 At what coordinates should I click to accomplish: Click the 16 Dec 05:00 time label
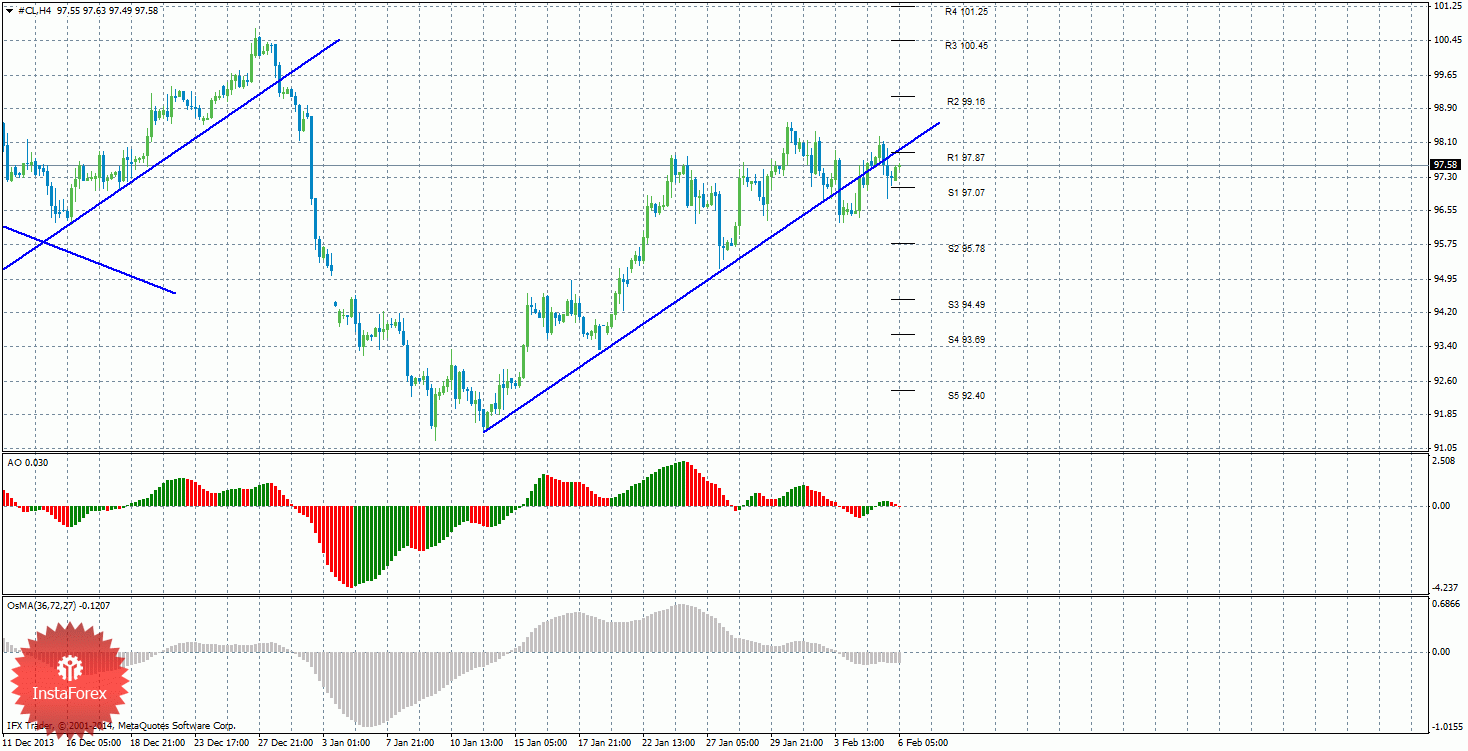[x=93, y=743]
